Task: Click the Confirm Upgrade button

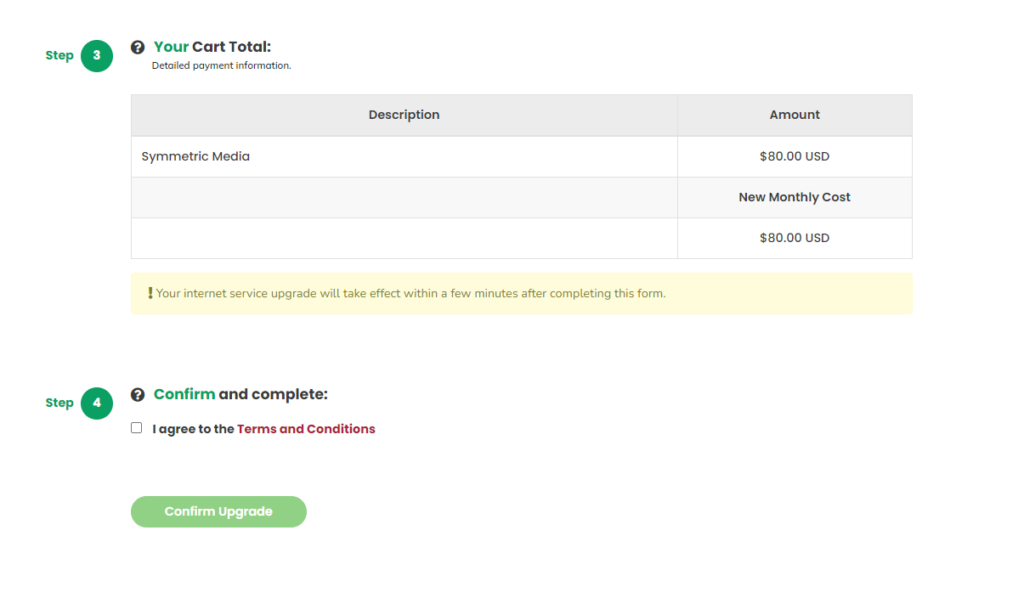Action: click(x=219, y=512)
